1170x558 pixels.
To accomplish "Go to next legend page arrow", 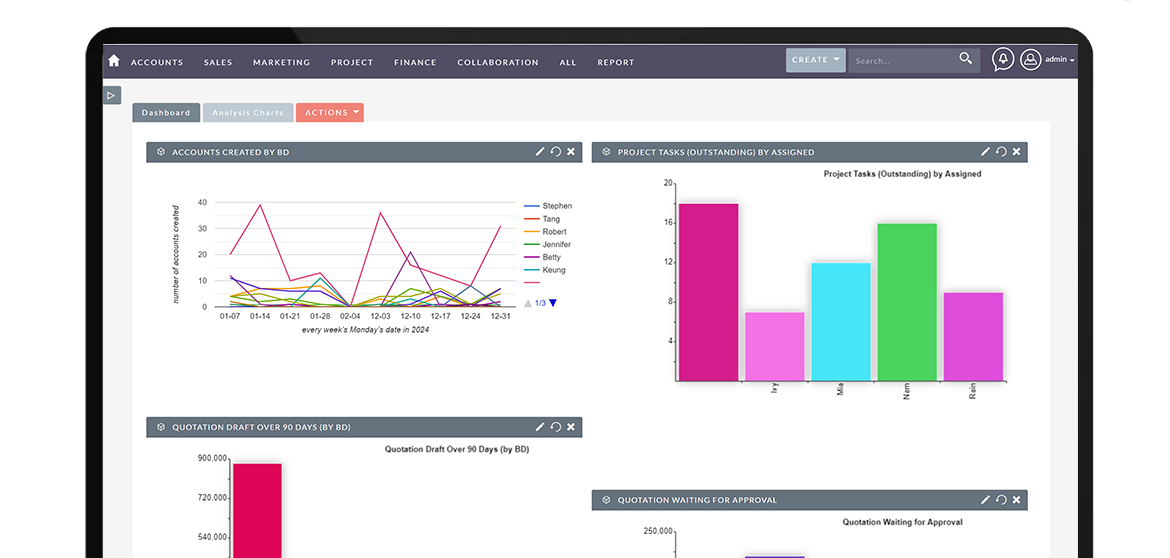I will 553,303.
